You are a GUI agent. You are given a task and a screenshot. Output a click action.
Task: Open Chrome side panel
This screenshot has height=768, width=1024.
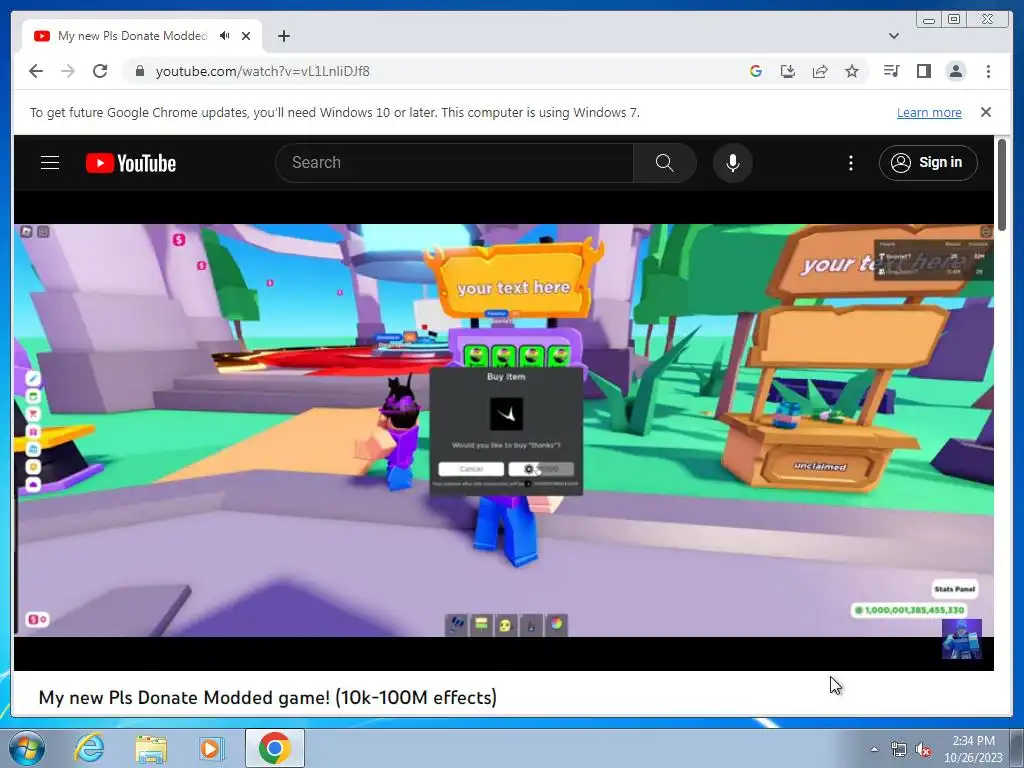pyautogui.click(x=923, y=71)
